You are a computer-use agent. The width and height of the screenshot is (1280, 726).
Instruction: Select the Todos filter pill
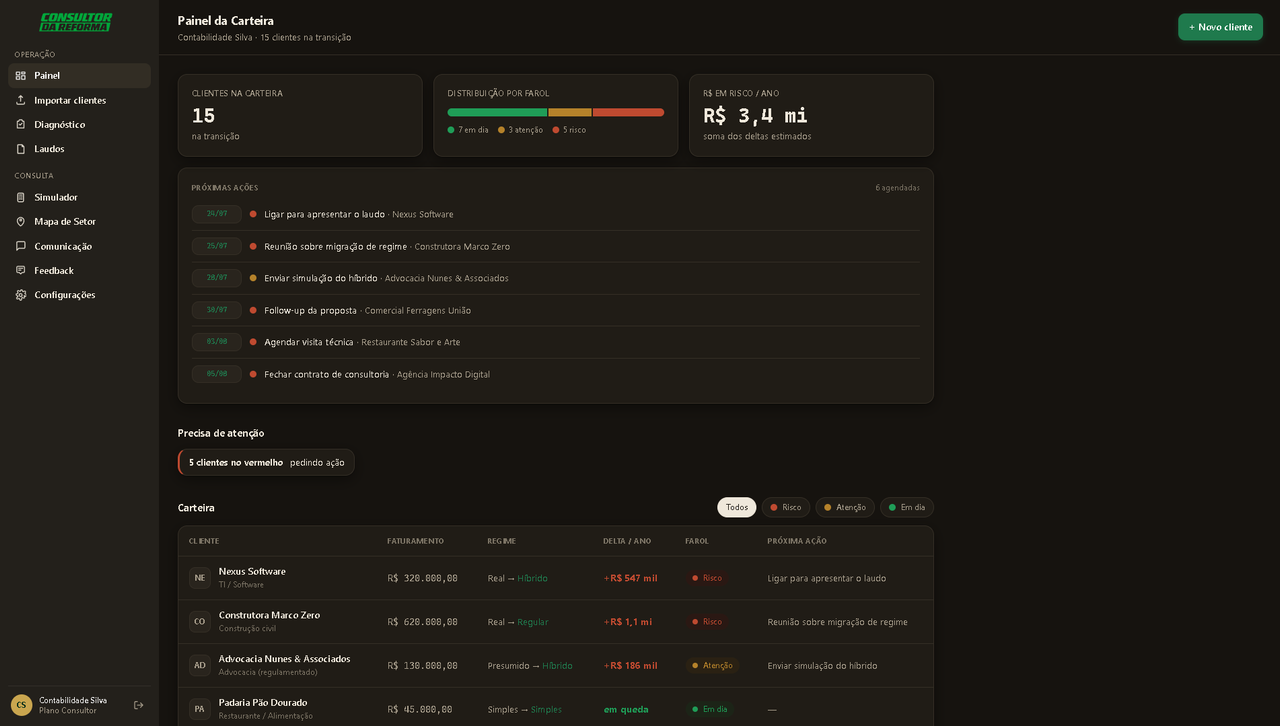coord(737,507)
